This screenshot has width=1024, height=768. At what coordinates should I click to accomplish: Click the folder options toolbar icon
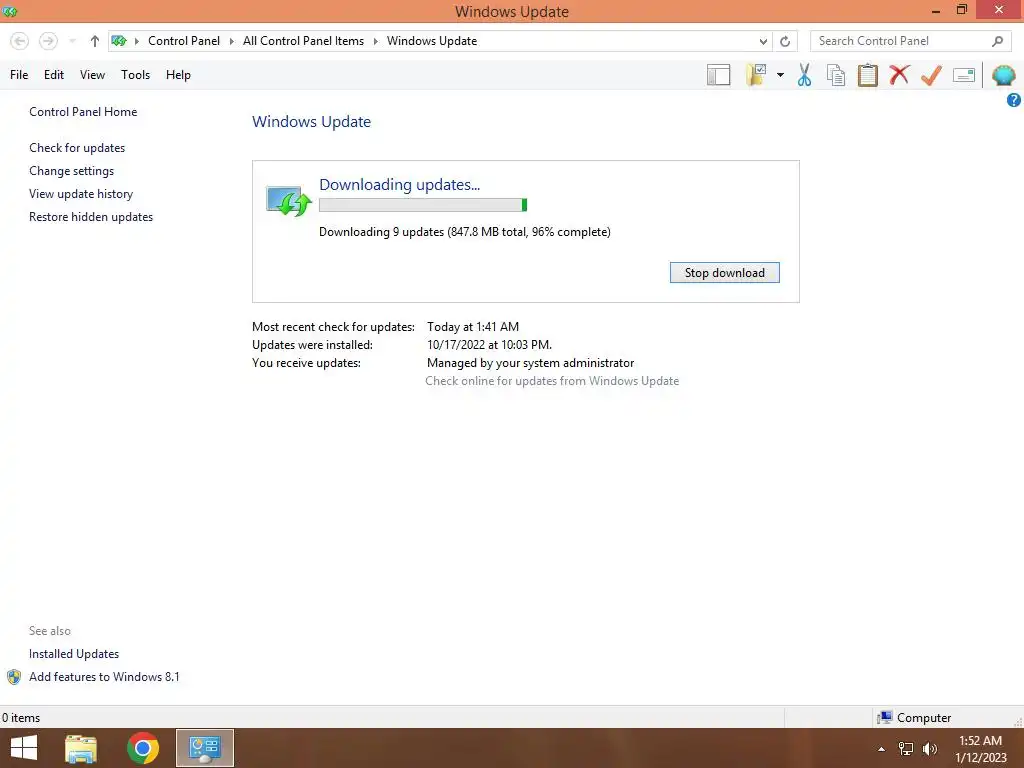756,75
